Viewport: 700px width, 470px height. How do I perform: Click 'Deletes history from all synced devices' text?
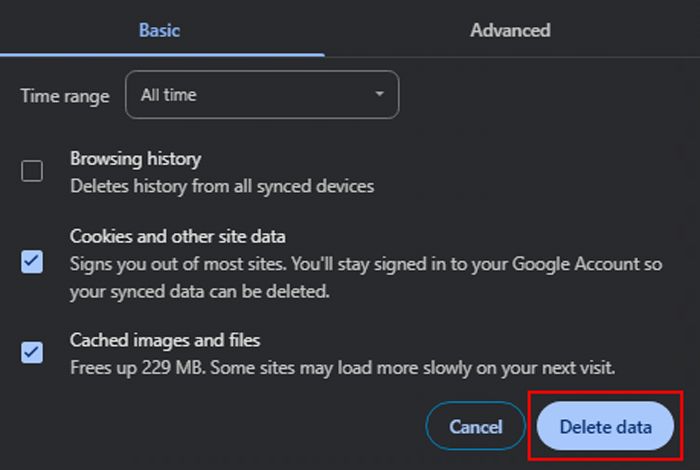point(222,186)
